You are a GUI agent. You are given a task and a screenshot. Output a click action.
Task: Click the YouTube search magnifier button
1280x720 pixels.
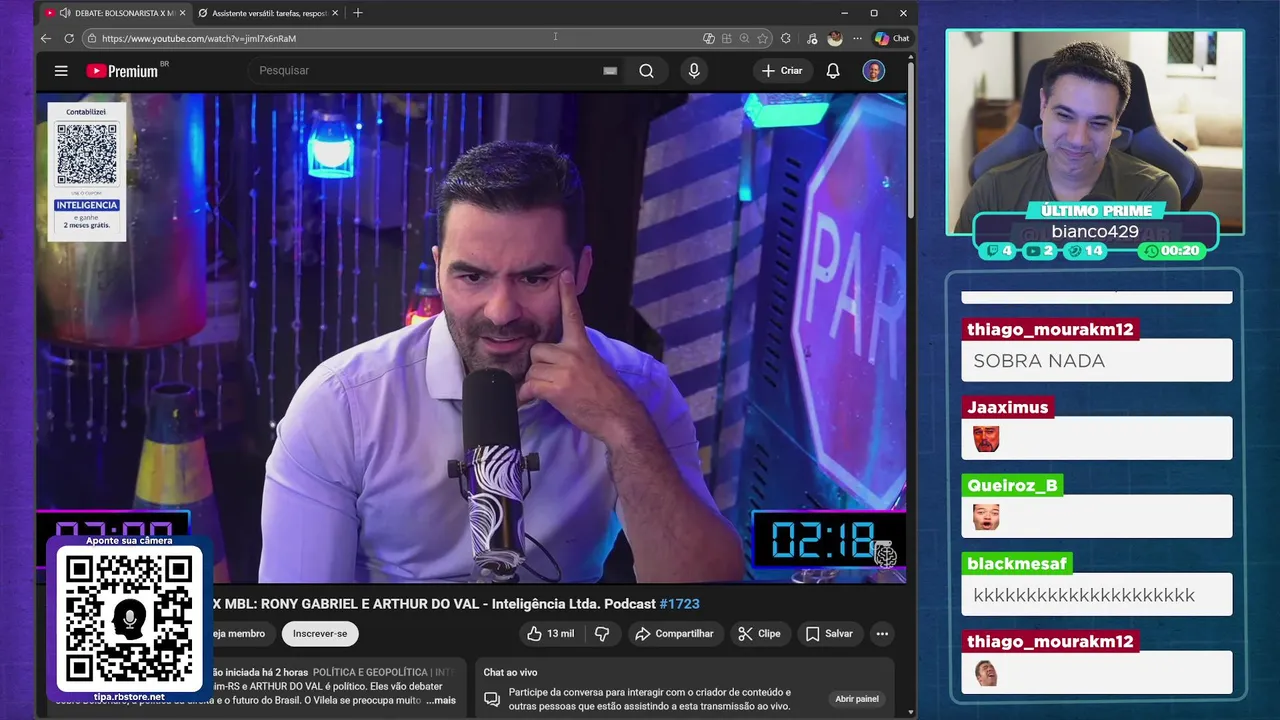(646, 71)
